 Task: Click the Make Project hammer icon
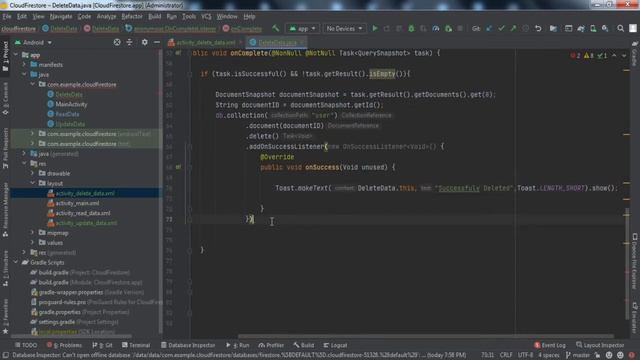click(x=276, y=29)
